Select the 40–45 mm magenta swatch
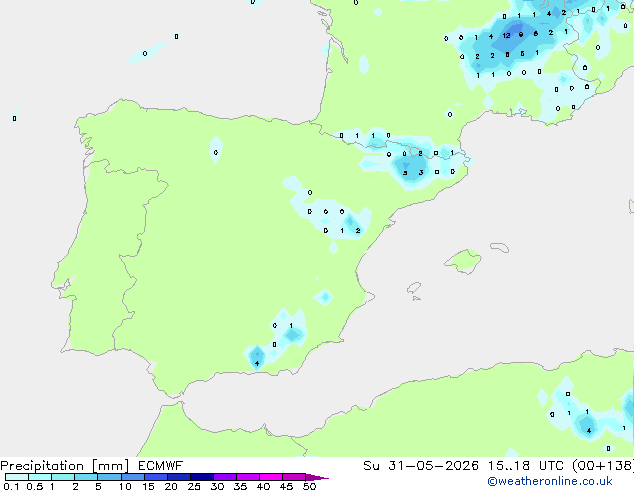Viewport: 634px width, 490px height. (271, 477)
